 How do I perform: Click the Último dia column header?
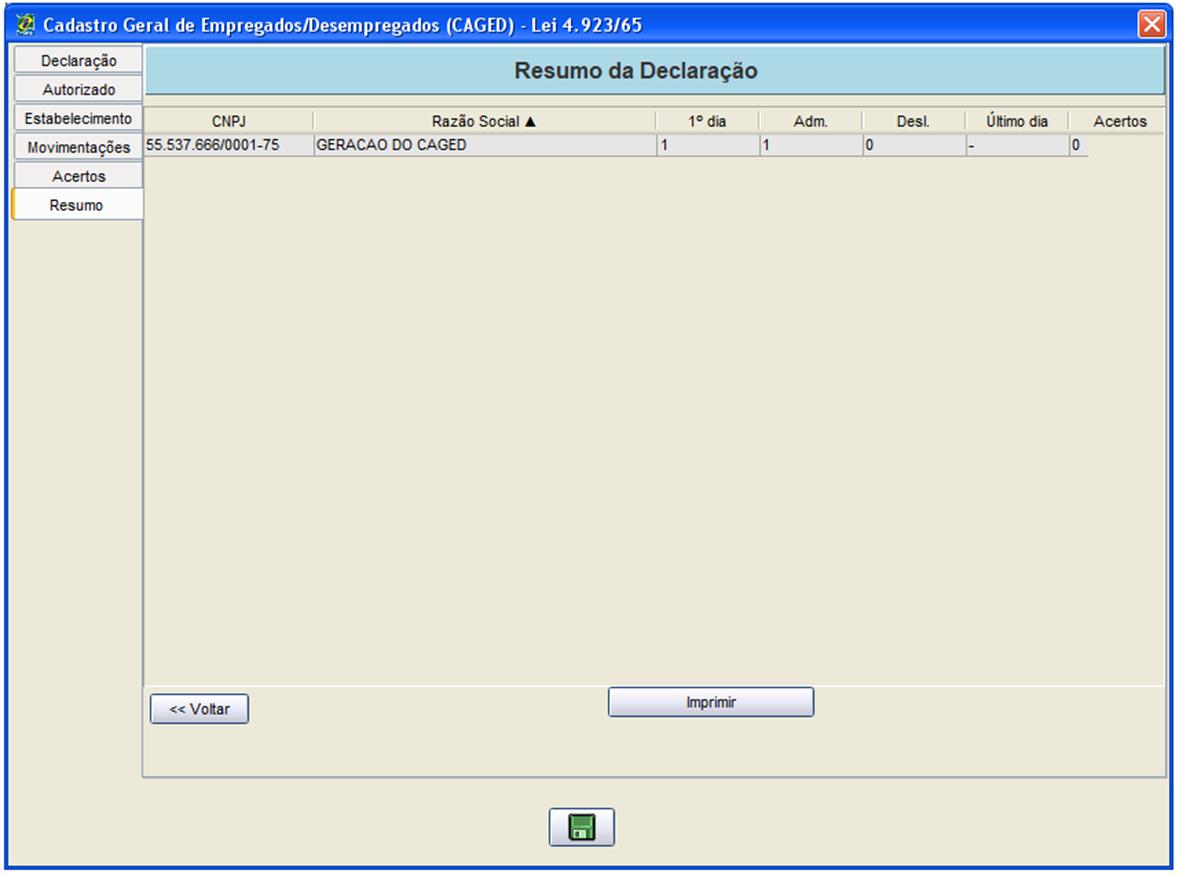click(1017, 121)
